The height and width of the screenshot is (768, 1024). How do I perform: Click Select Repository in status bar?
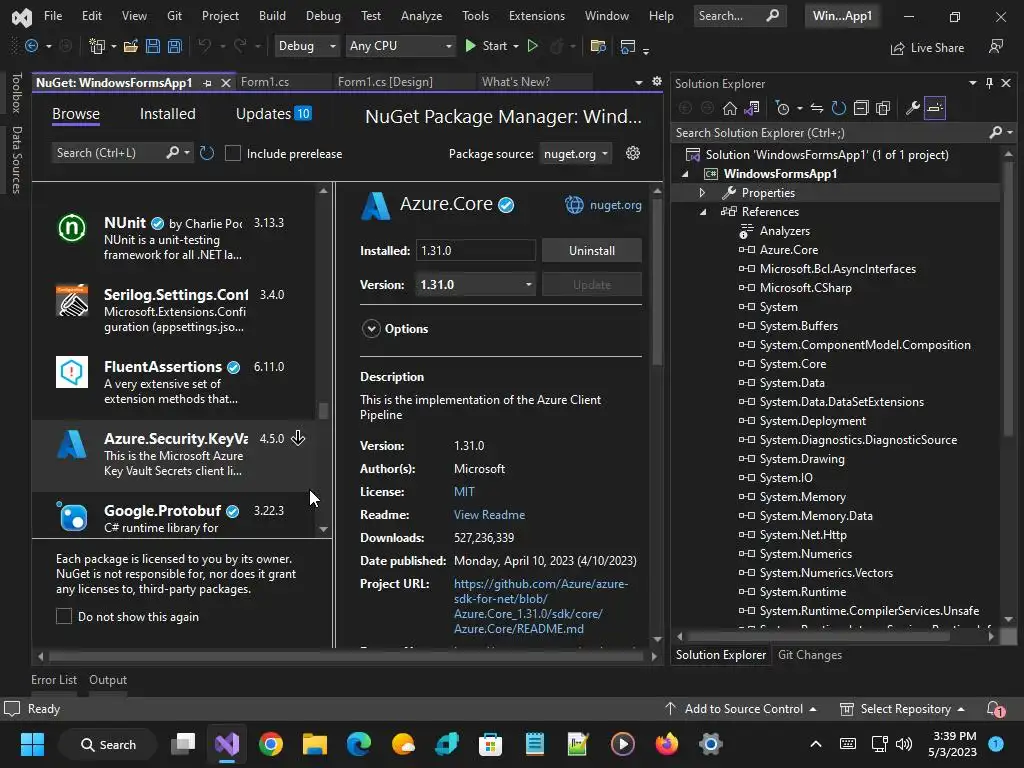pyautogui.click(x=902, y=709)
